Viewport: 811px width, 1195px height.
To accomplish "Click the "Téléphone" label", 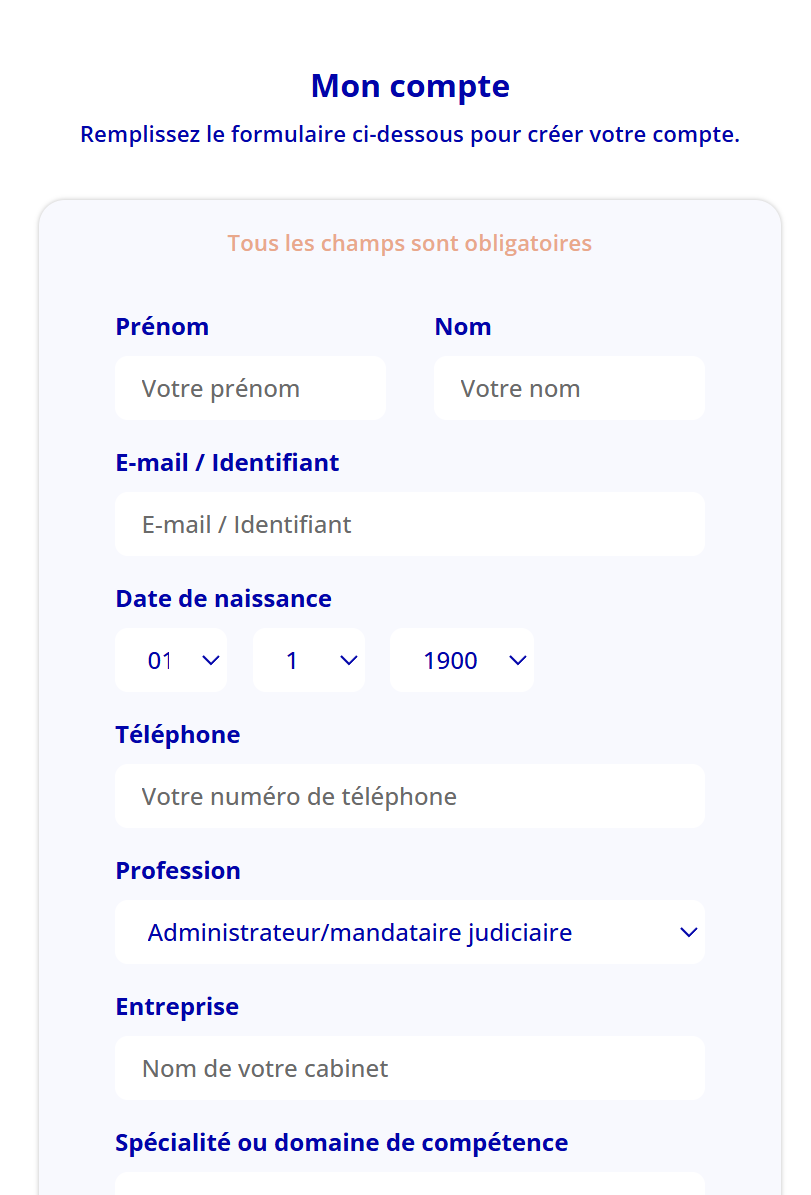I will (x=178, y=735).
